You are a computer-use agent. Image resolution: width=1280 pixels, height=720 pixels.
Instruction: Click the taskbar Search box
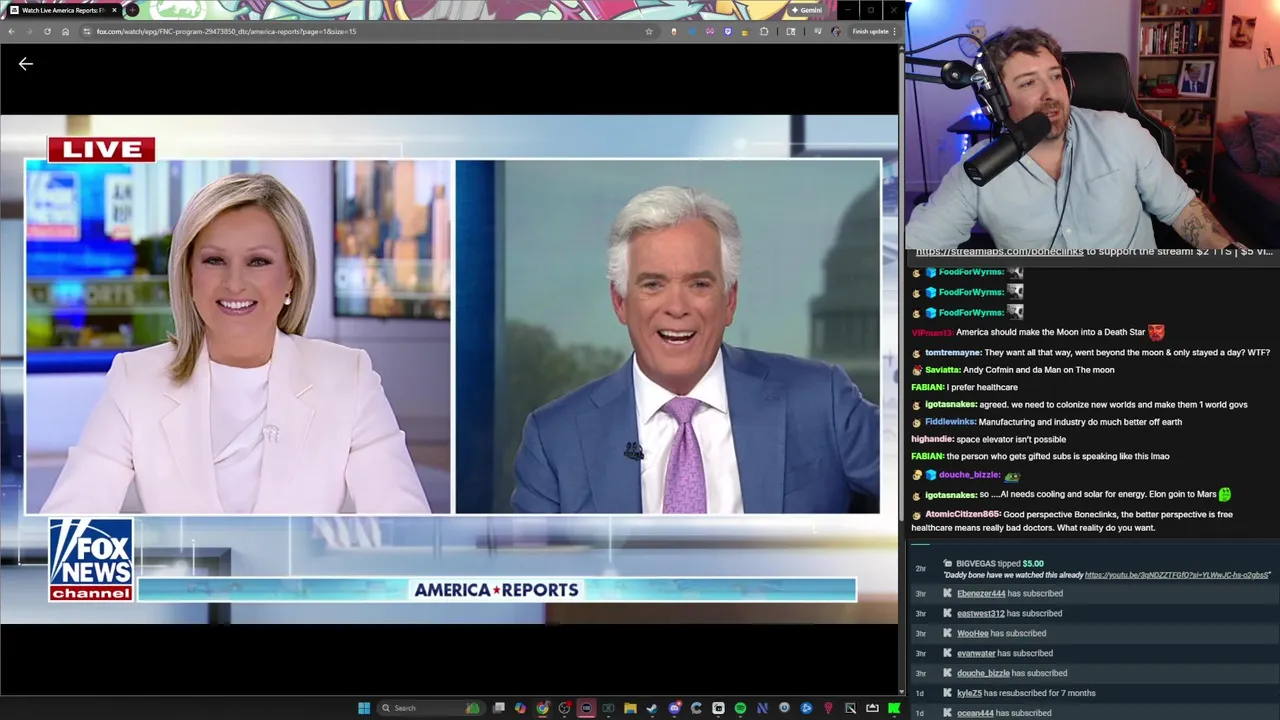(431, 708)
